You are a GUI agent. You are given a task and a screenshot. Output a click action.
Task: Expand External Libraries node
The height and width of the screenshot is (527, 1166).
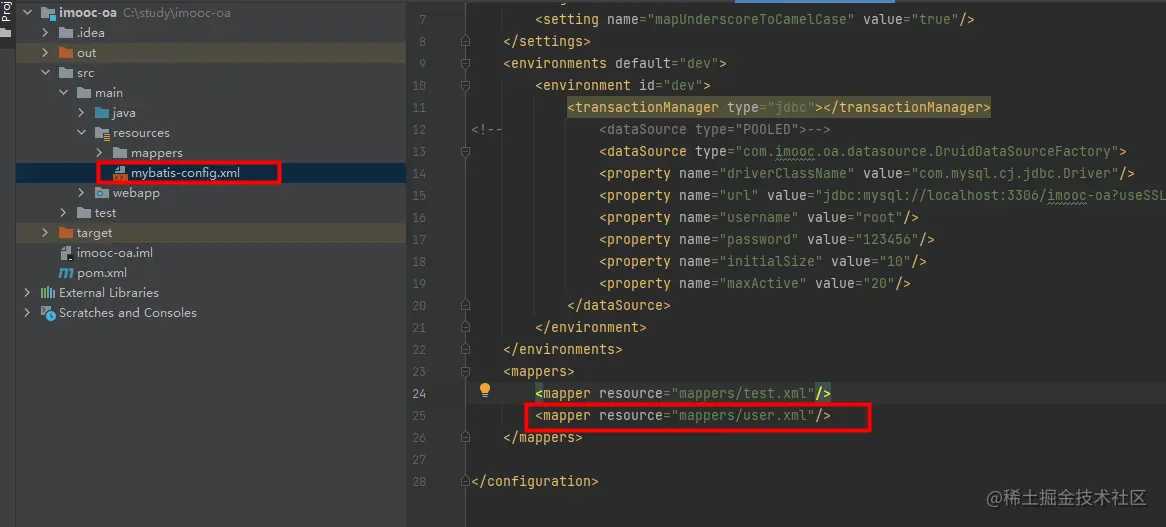click(x=28, y=293)
